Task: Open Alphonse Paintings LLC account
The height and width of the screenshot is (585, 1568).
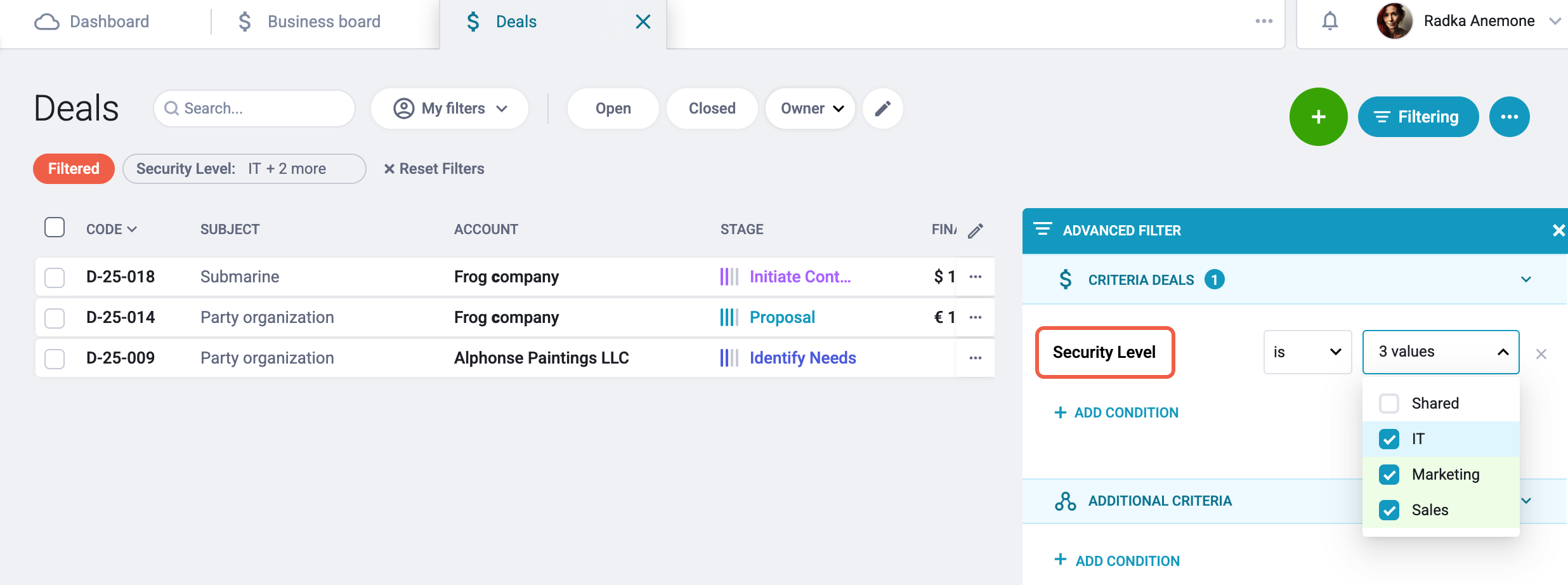Action: click(x=541, y=358)
